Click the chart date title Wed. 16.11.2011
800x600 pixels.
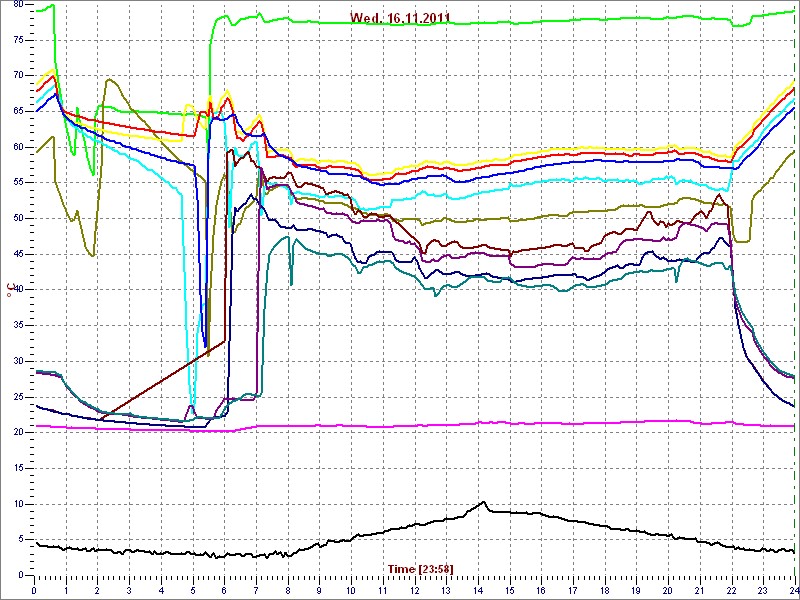(x=399, y=18)
